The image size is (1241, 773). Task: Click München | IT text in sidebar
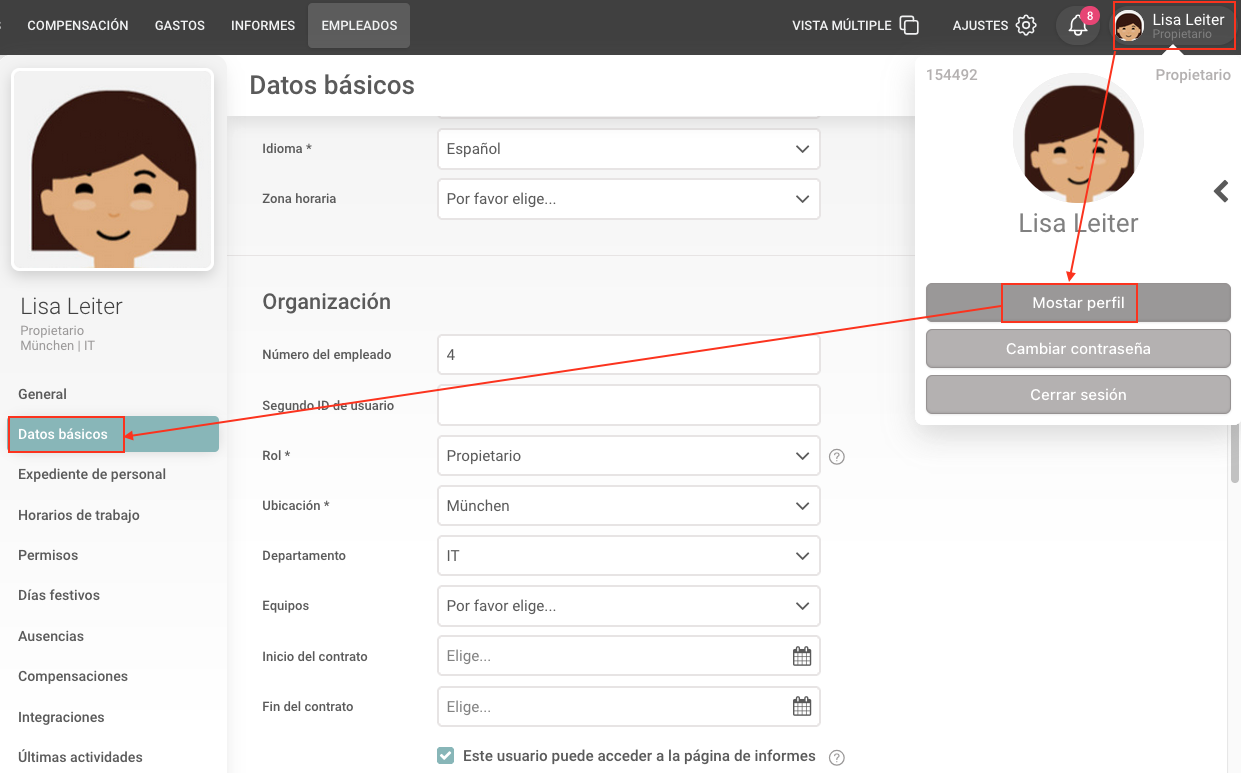58,345
